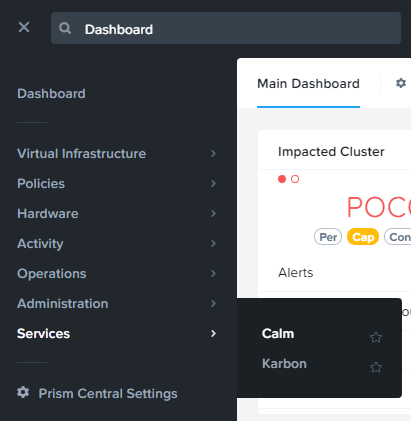Viewport: 411px width, 421px height.
Task: Select the Main Dashboard tab
Action: pos(308,84)
